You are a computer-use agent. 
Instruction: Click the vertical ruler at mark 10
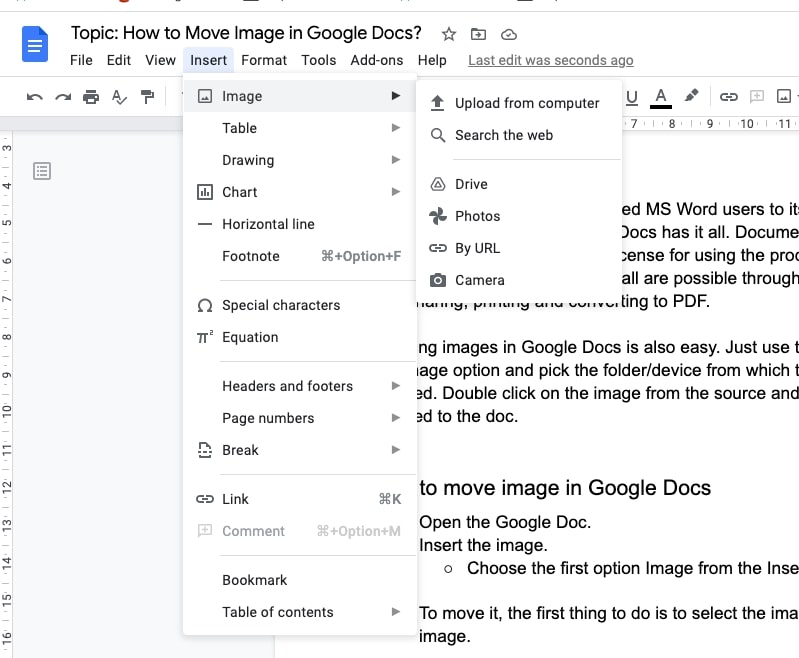6,411
